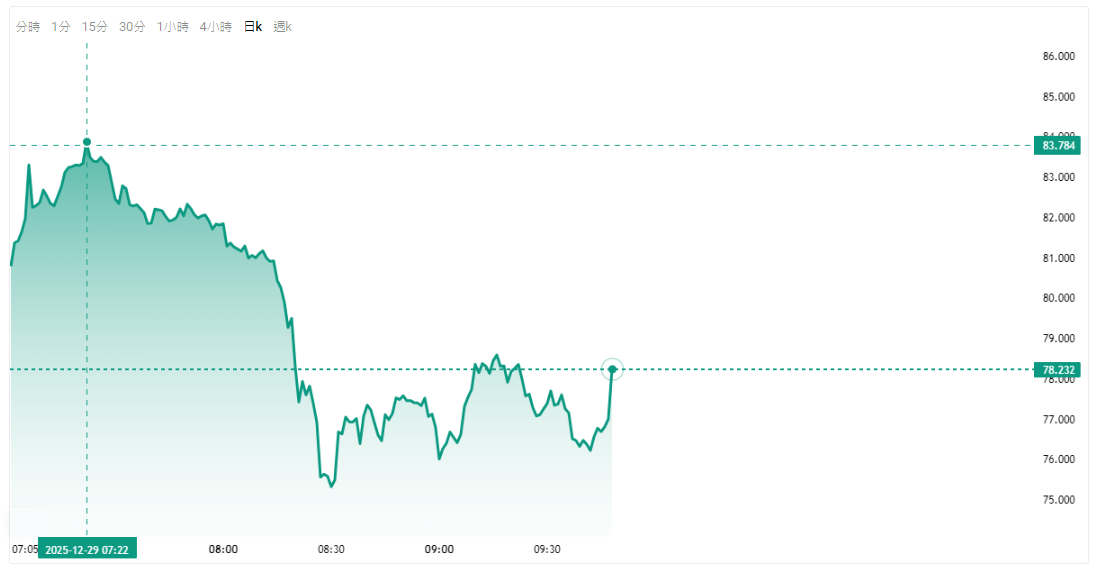Open the 週k weekly candlestick view
This screenshot has height=573, width=1103.
click(x=283, y=27)
